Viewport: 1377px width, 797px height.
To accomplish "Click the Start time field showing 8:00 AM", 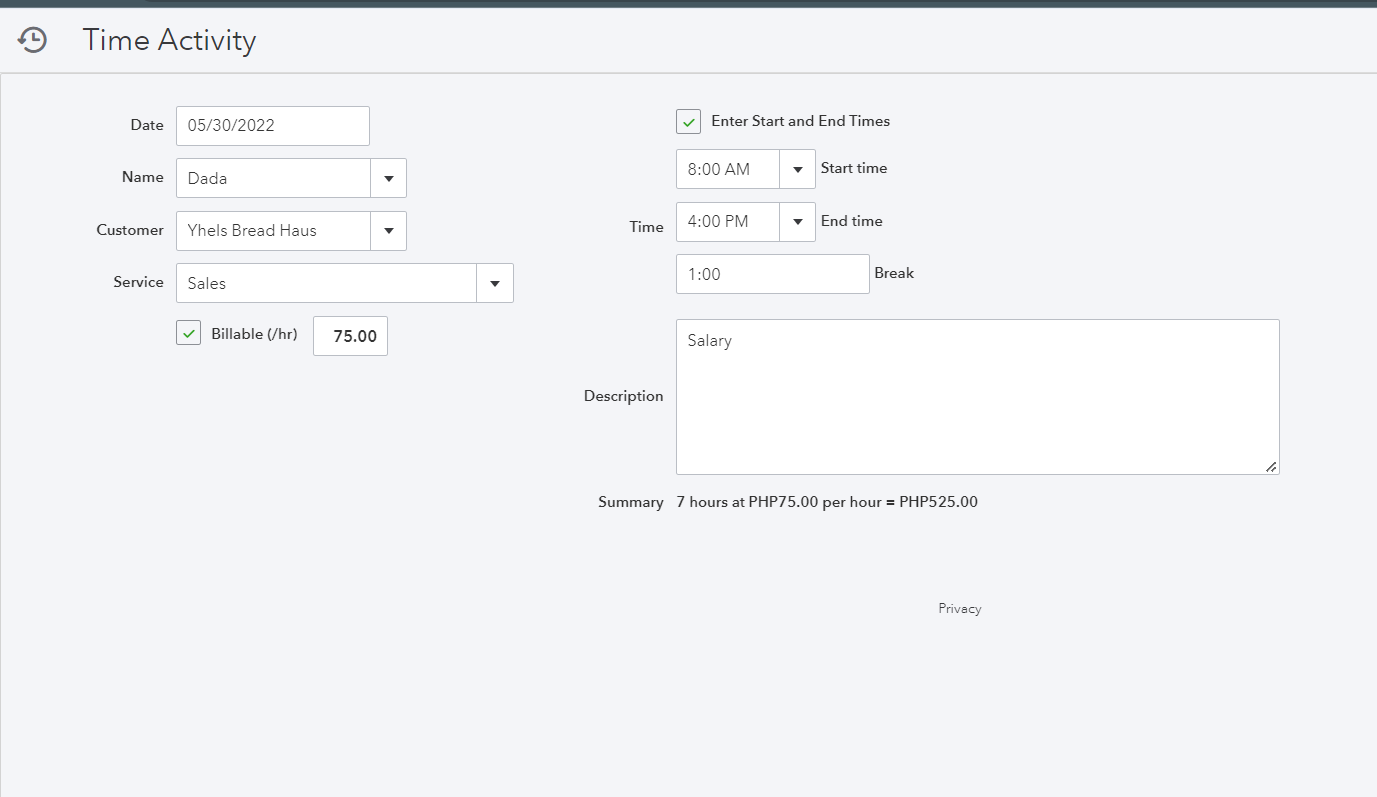I will click(726, 169).
